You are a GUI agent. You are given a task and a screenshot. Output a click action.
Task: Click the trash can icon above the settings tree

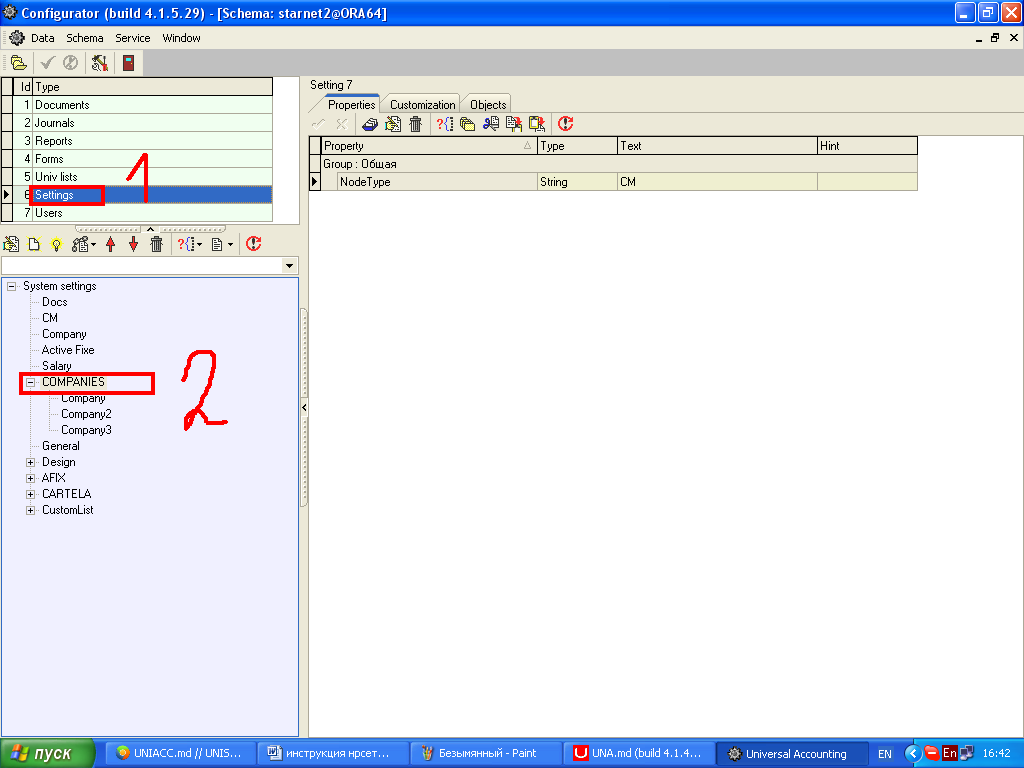point(156,244)
